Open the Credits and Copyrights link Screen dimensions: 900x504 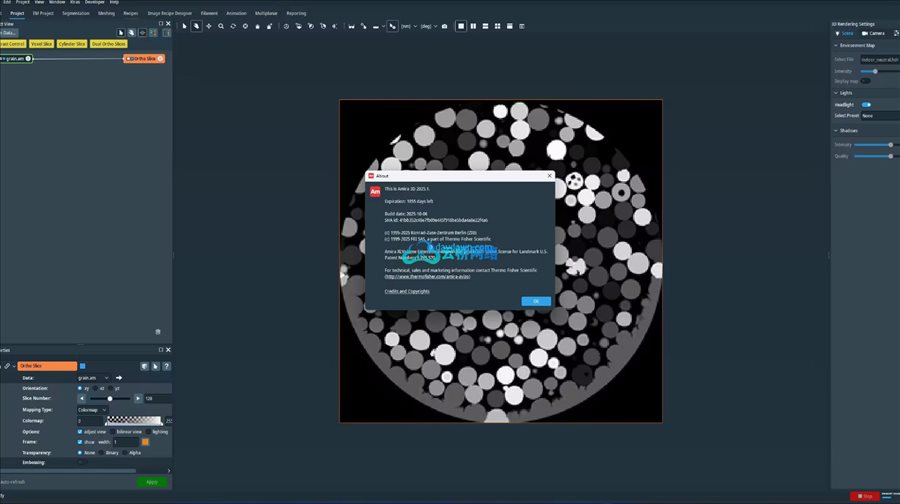tap(407, 291)
